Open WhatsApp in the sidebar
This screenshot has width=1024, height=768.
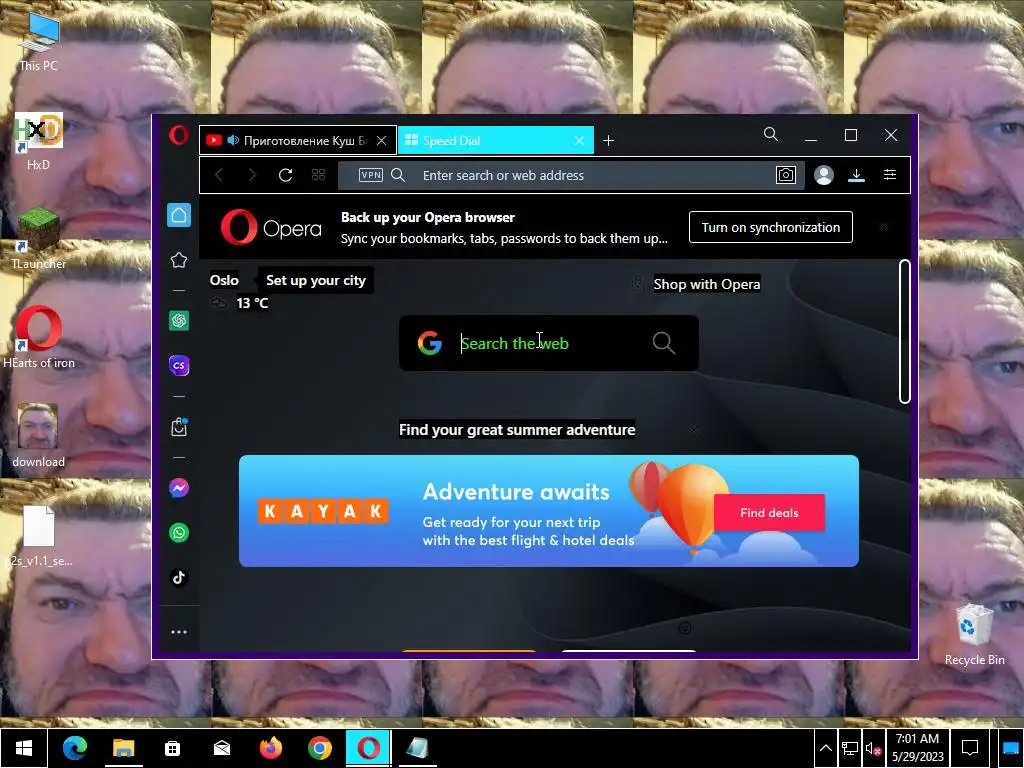click(179, 533)
